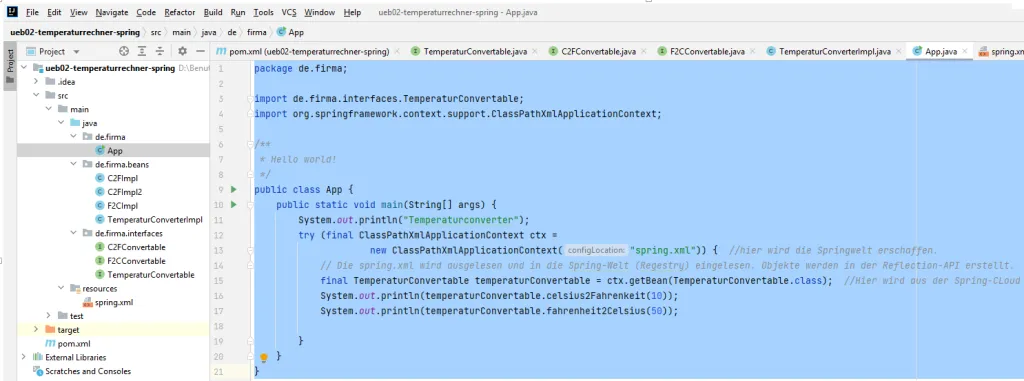Close the F2CConvertable.java tab
Viewport: 1024px width, 381px height.
point(752,51)
